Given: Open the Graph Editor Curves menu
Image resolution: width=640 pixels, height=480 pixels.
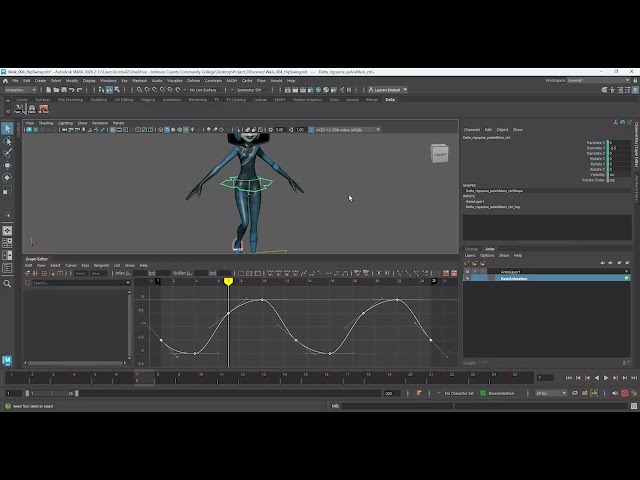Looking at the screenshot, I should 71,265.
